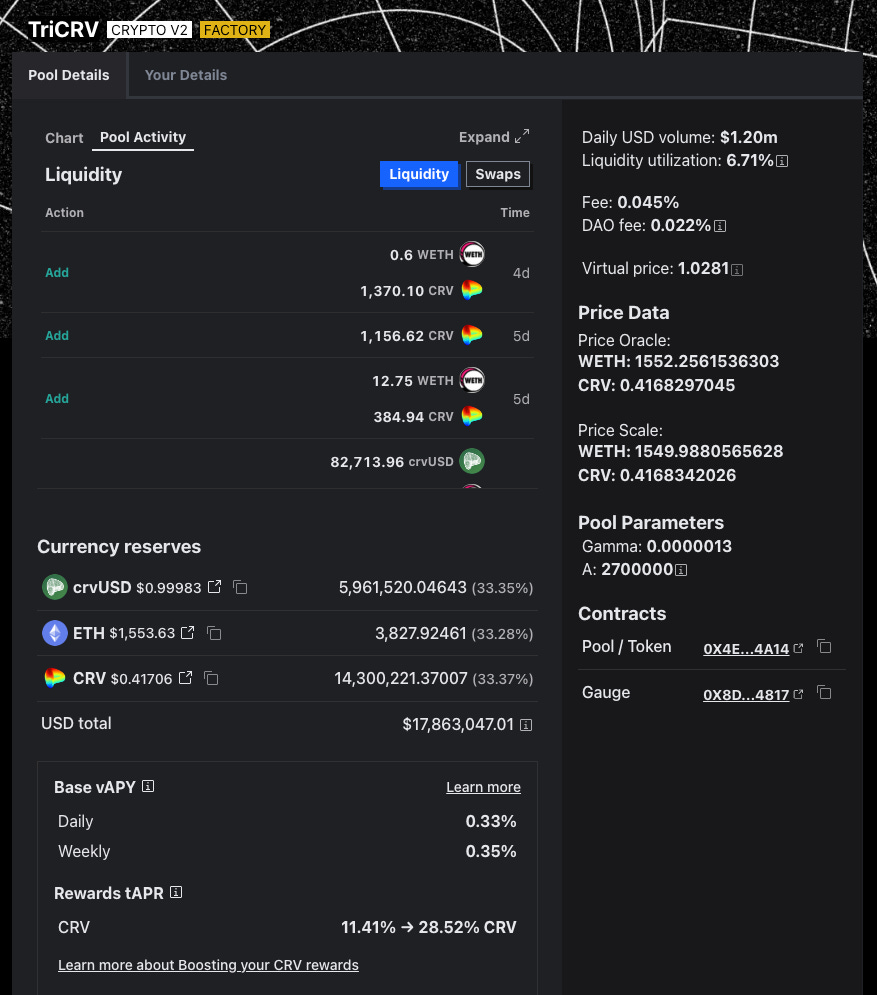Click Liquidity utilization info icon
Screen dimensions: 877x995
coord(782,161)
